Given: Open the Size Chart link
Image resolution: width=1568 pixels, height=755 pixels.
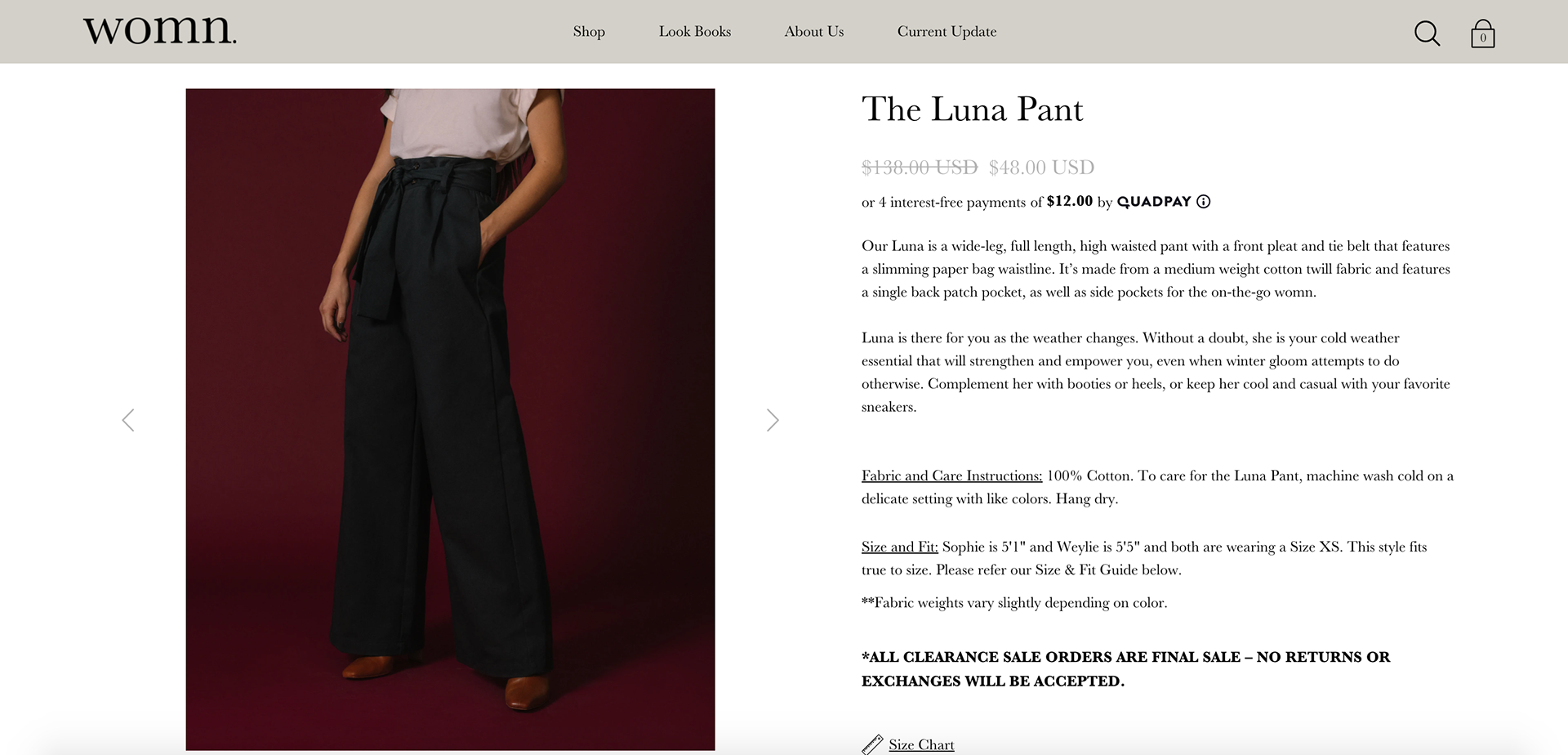Looking at the screenshot, I should (x=921, y=745).
